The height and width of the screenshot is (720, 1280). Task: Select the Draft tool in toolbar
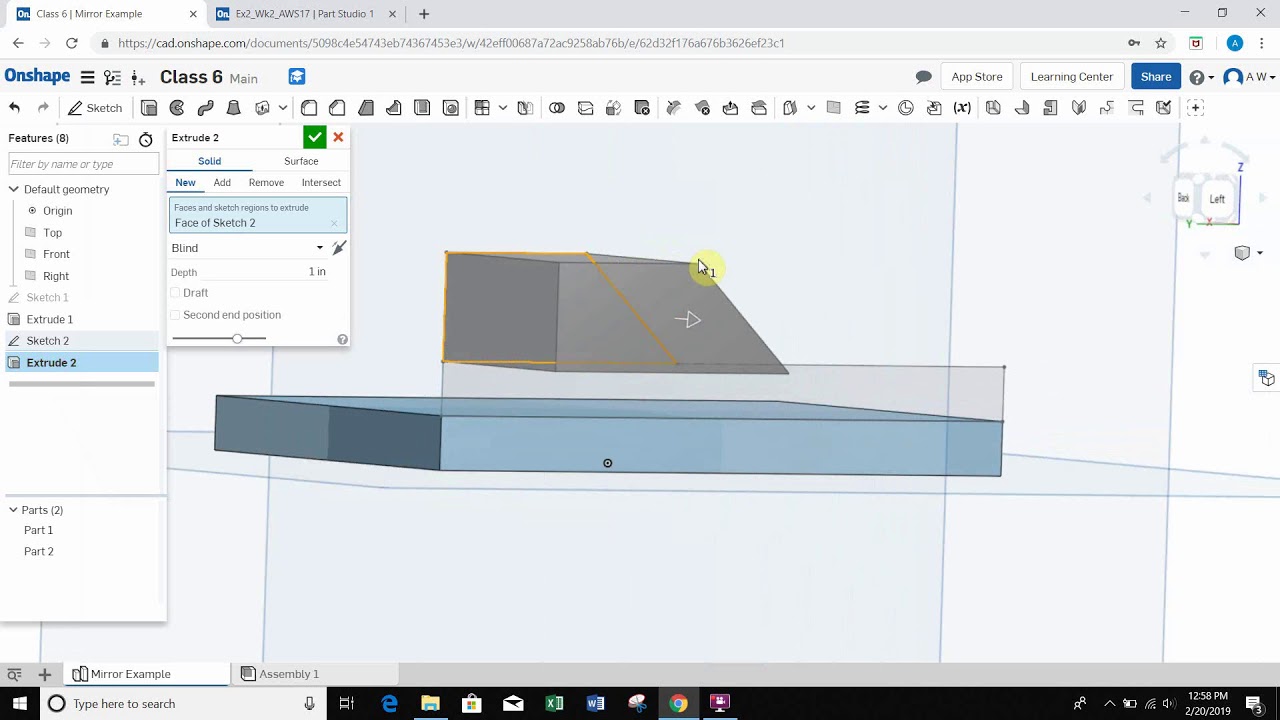click(x=366, y=108)
